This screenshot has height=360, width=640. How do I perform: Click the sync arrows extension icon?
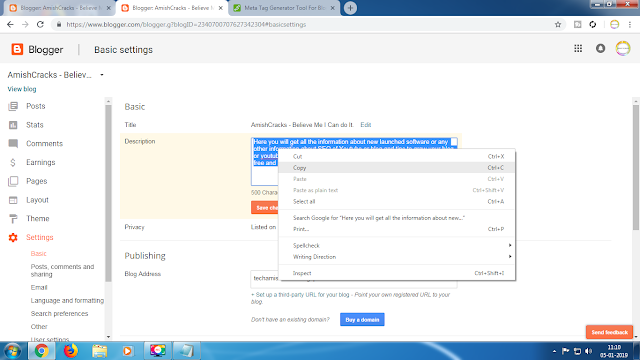pos(593,24)
